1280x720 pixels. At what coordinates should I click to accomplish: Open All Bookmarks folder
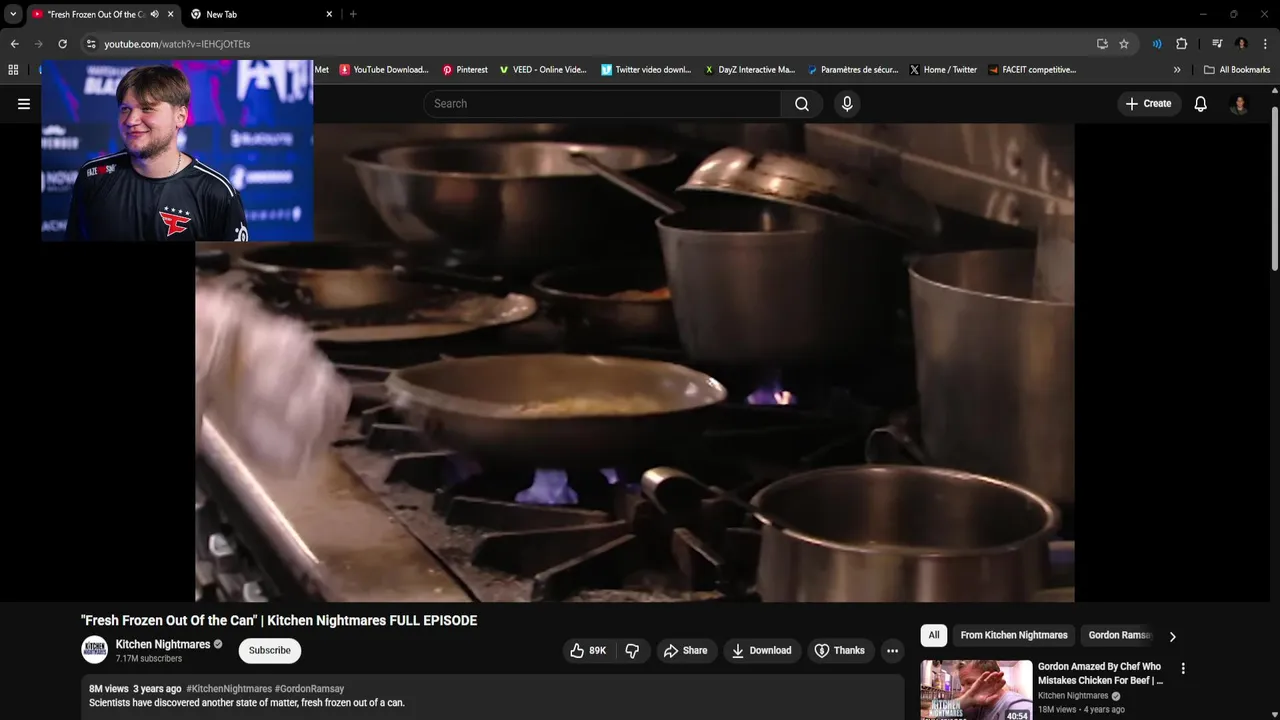coord(1237,70)
